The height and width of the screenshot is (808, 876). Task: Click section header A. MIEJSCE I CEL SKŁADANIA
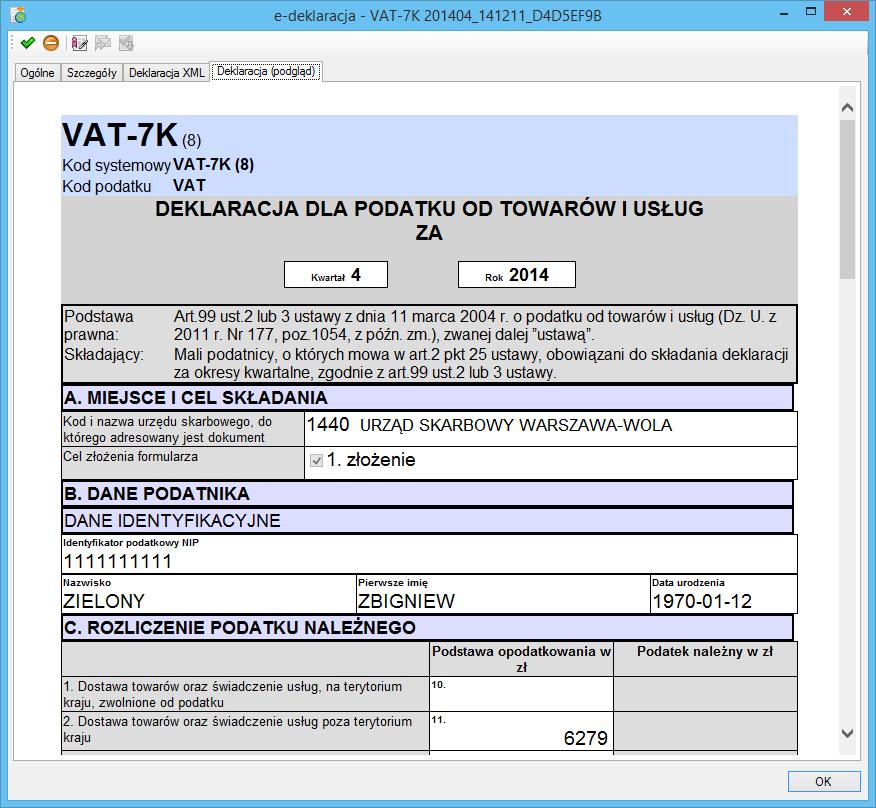[427, 397]
